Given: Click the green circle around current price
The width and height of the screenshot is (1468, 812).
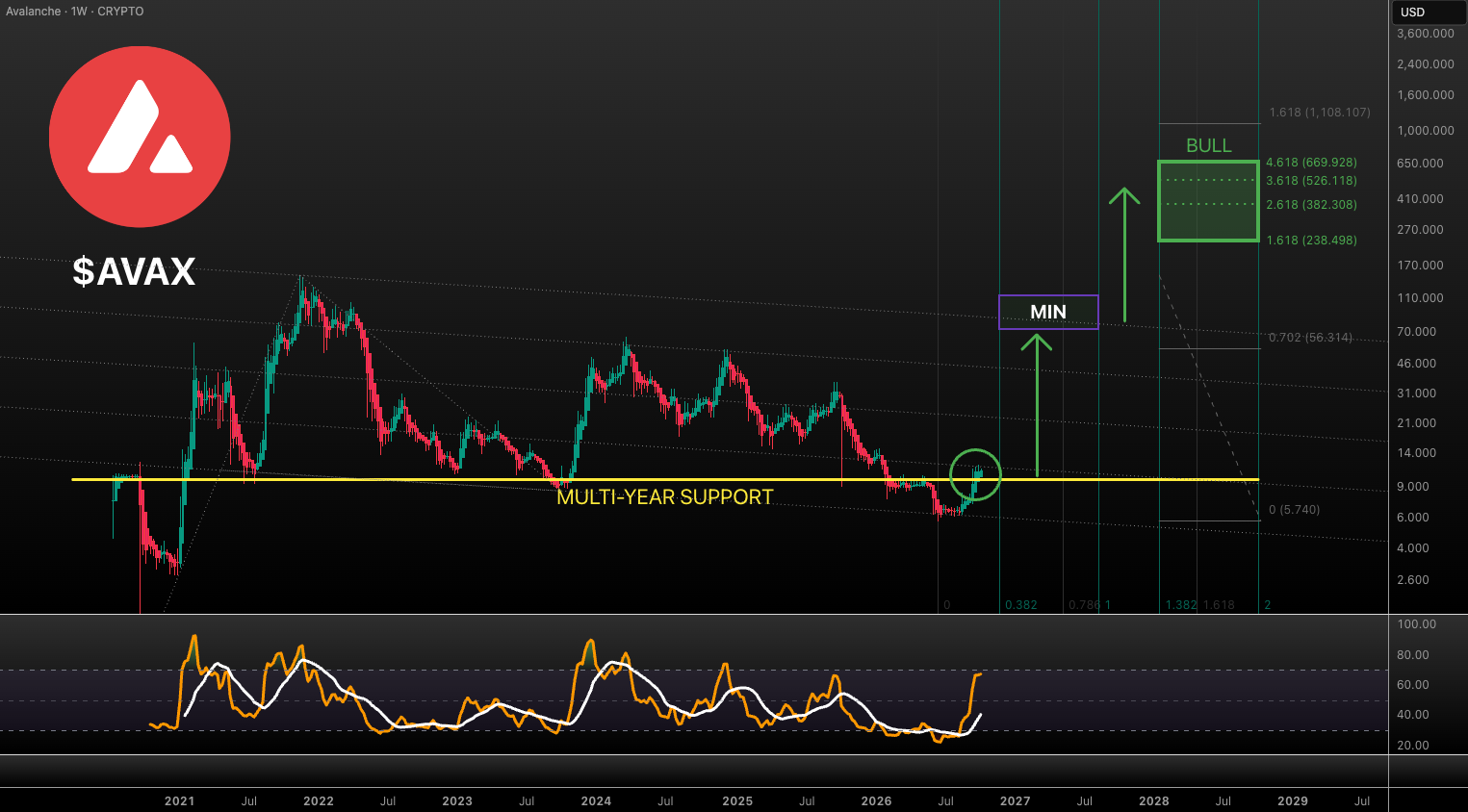Looking at the screenshot, I should [x=975, y=474].
